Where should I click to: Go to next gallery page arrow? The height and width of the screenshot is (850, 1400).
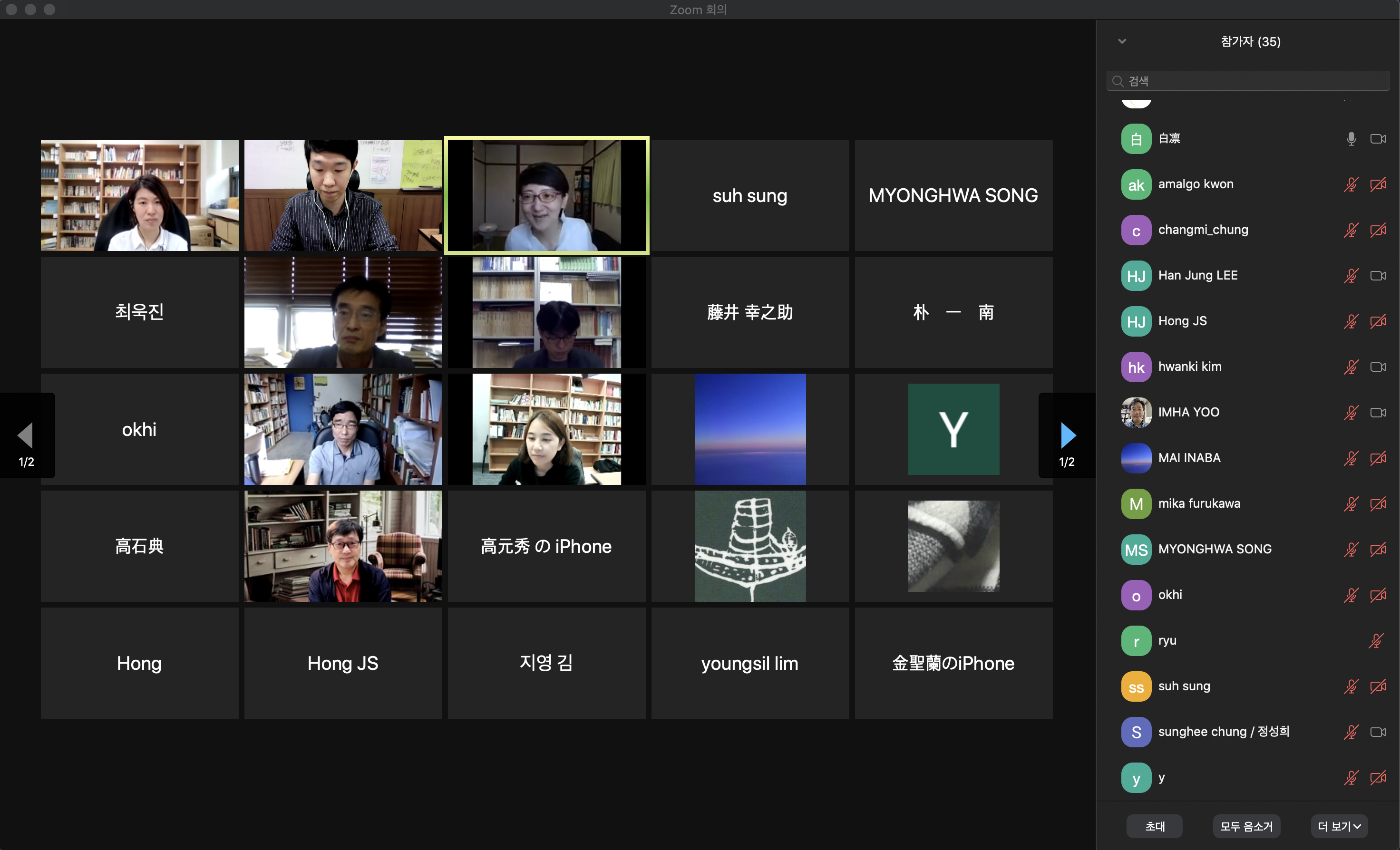(1068, 435)
